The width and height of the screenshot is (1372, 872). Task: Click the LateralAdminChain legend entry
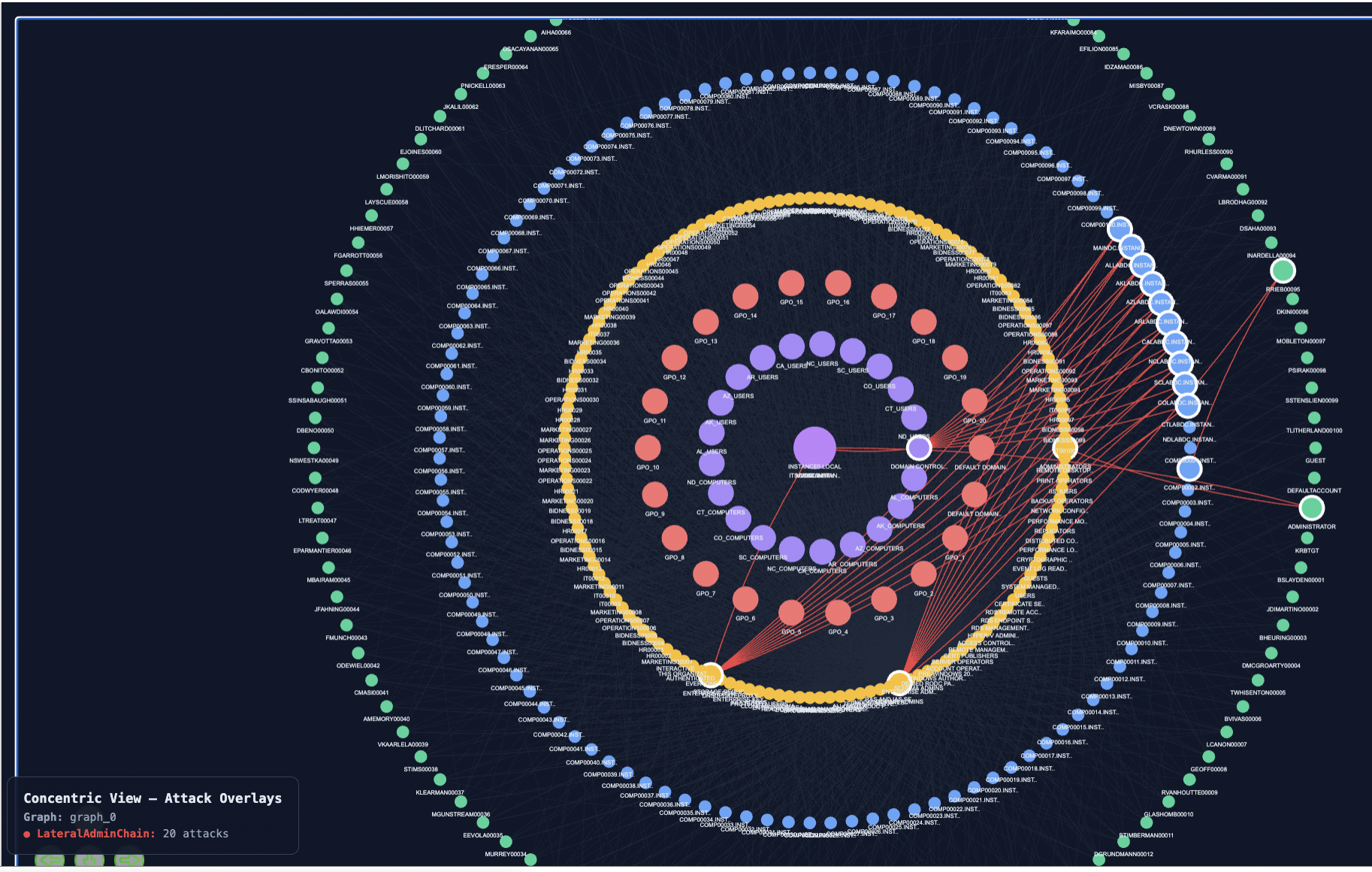click(x=125, y=834)
